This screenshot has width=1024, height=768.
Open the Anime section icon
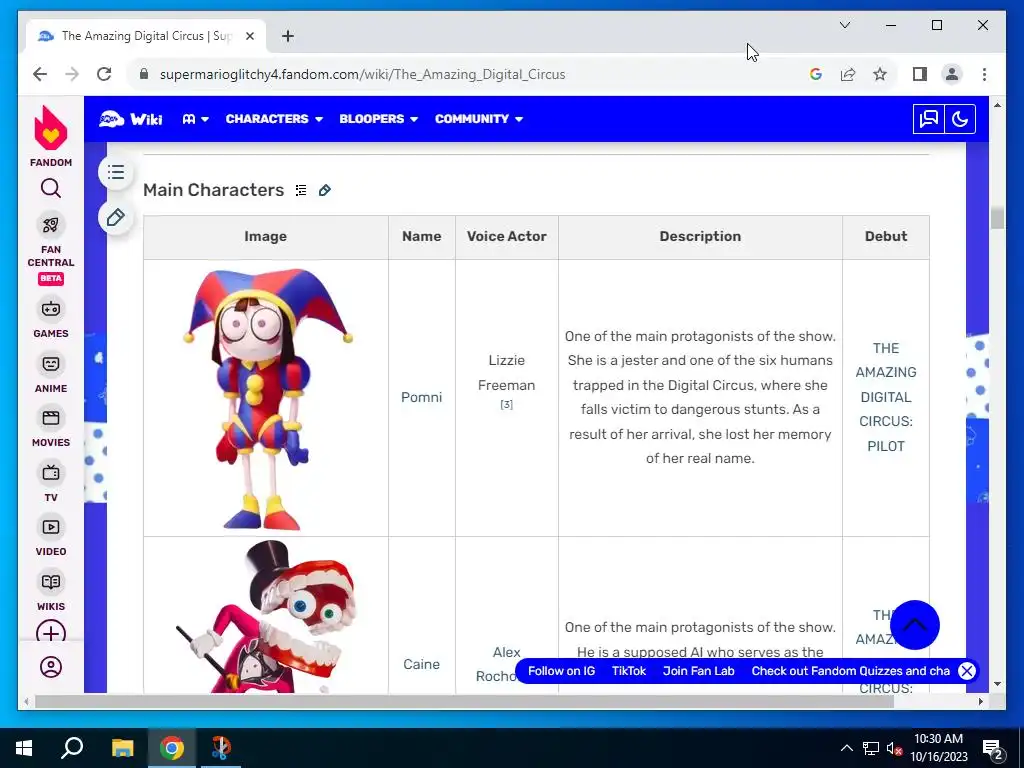[x=51, y=364]
